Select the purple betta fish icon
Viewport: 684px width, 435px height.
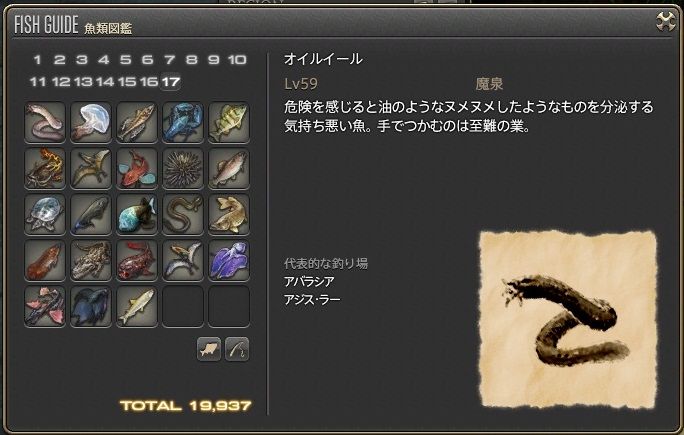[229, 260]
